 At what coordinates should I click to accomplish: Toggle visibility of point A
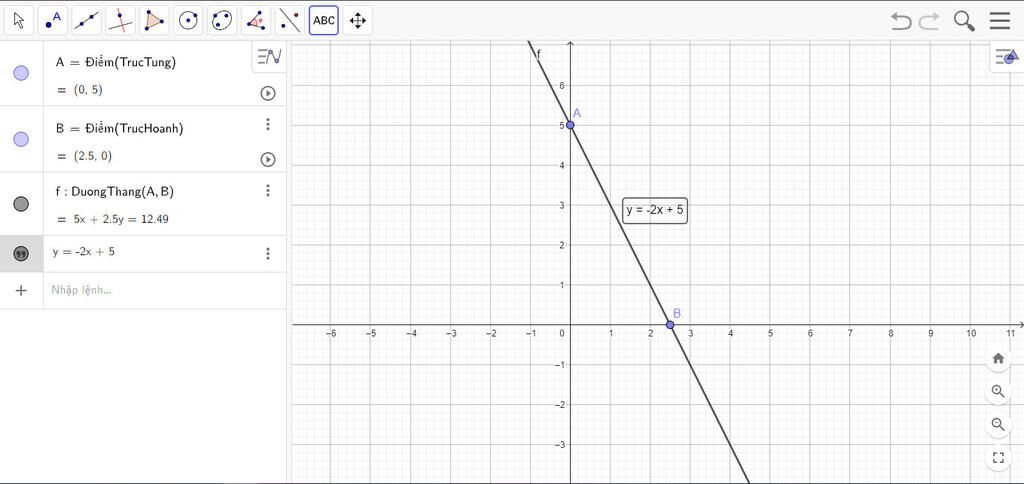pyautogui.click(x=21, y=73)
